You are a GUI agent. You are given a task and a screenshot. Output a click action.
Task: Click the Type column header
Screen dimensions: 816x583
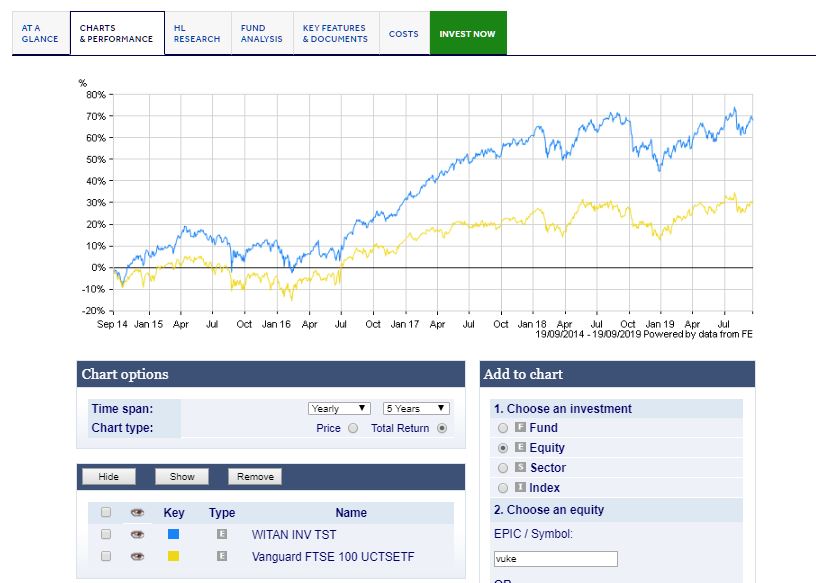tap(222, 513)
